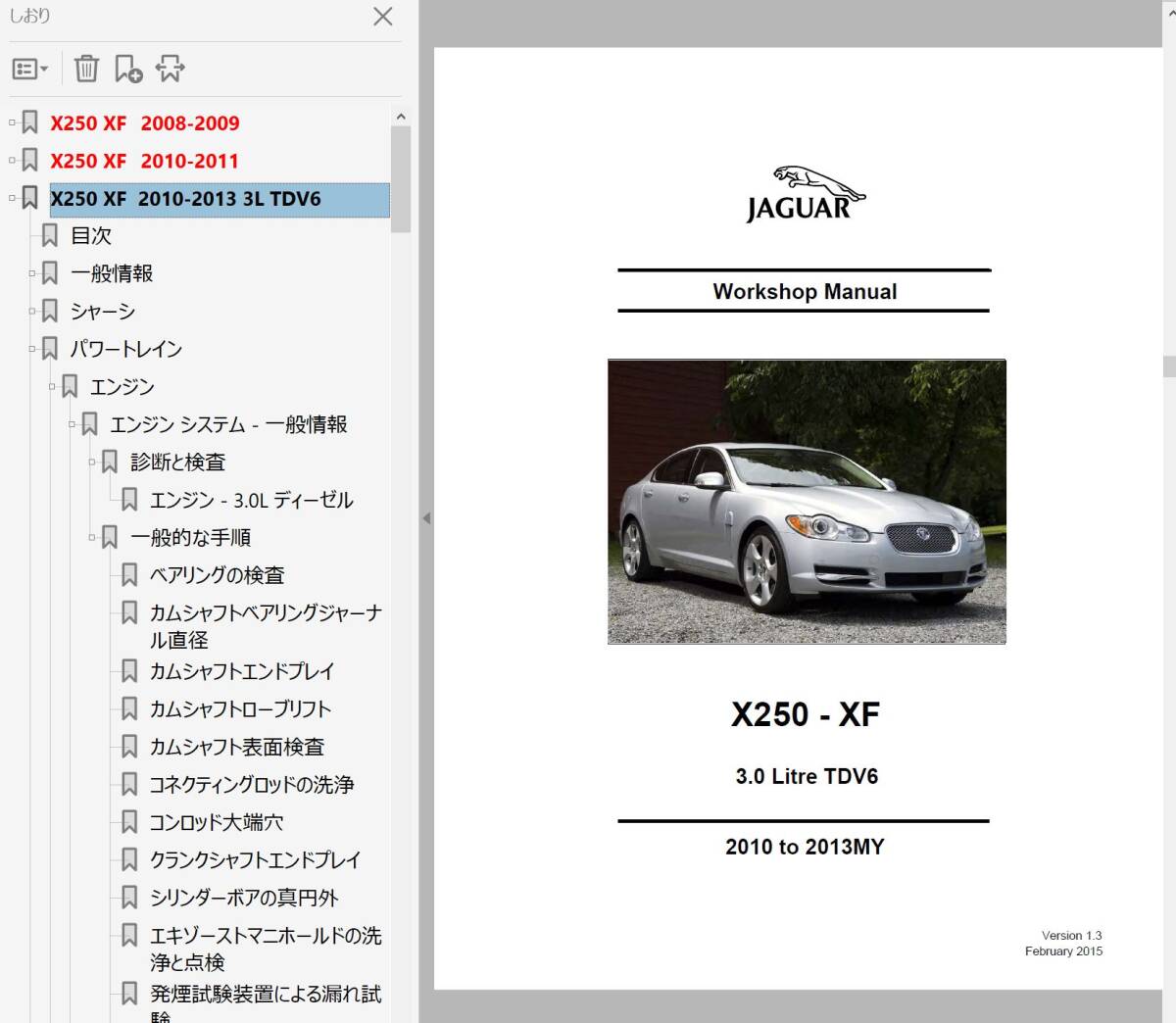
Task: Open シリンダーボアの真円外 bookmark
Action: coord(244,898)
